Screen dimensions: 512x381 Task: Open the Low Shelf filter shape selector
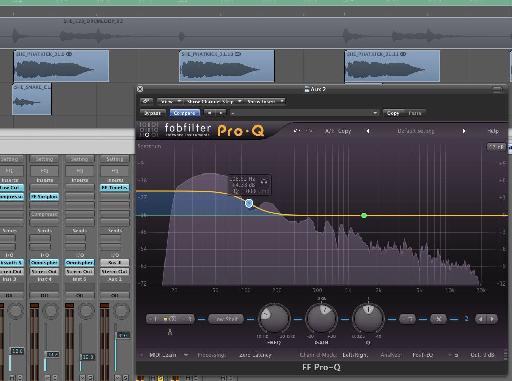tap(226, 319)
